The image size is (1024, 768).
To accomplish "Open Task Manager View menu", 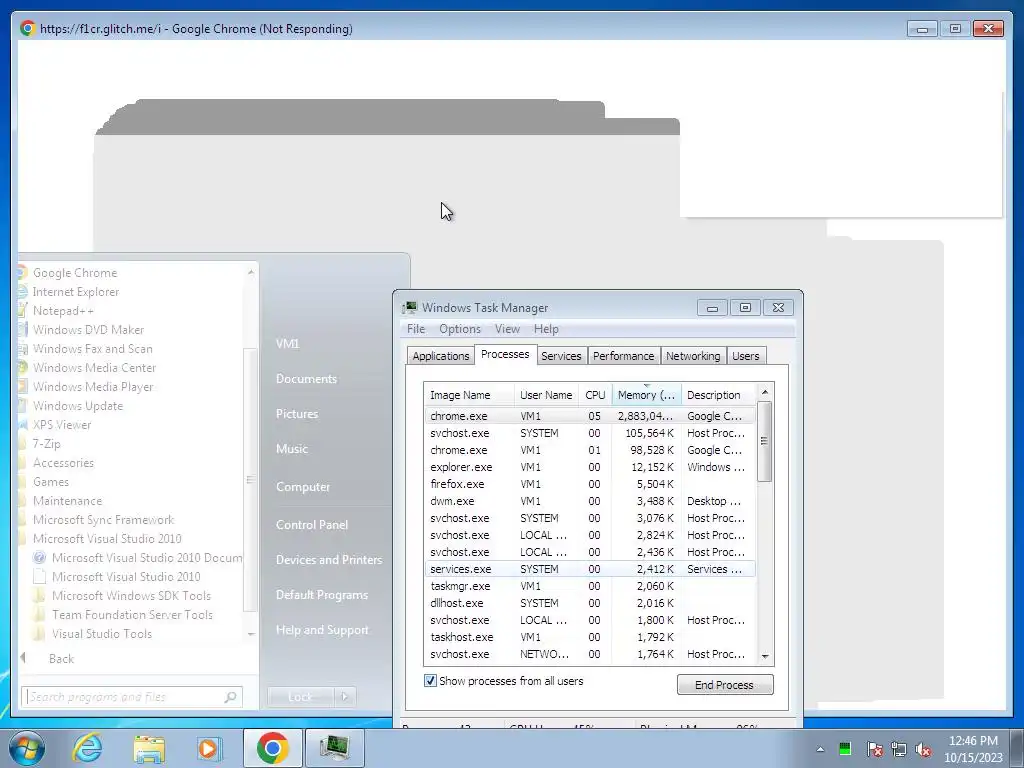I will pos(507,328).
